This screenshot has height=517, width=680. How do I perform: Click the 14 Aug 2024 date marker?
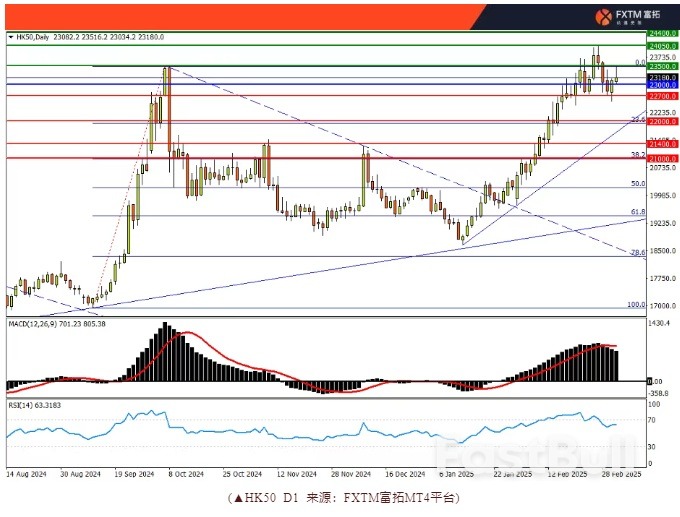point(26,476)
